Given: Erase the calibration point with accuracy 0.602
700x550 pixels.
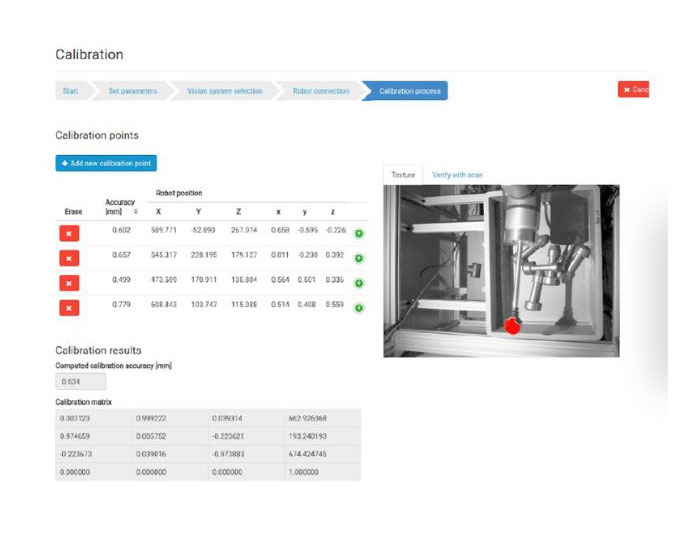Looking at the screenshot, I should coord(68,233).
